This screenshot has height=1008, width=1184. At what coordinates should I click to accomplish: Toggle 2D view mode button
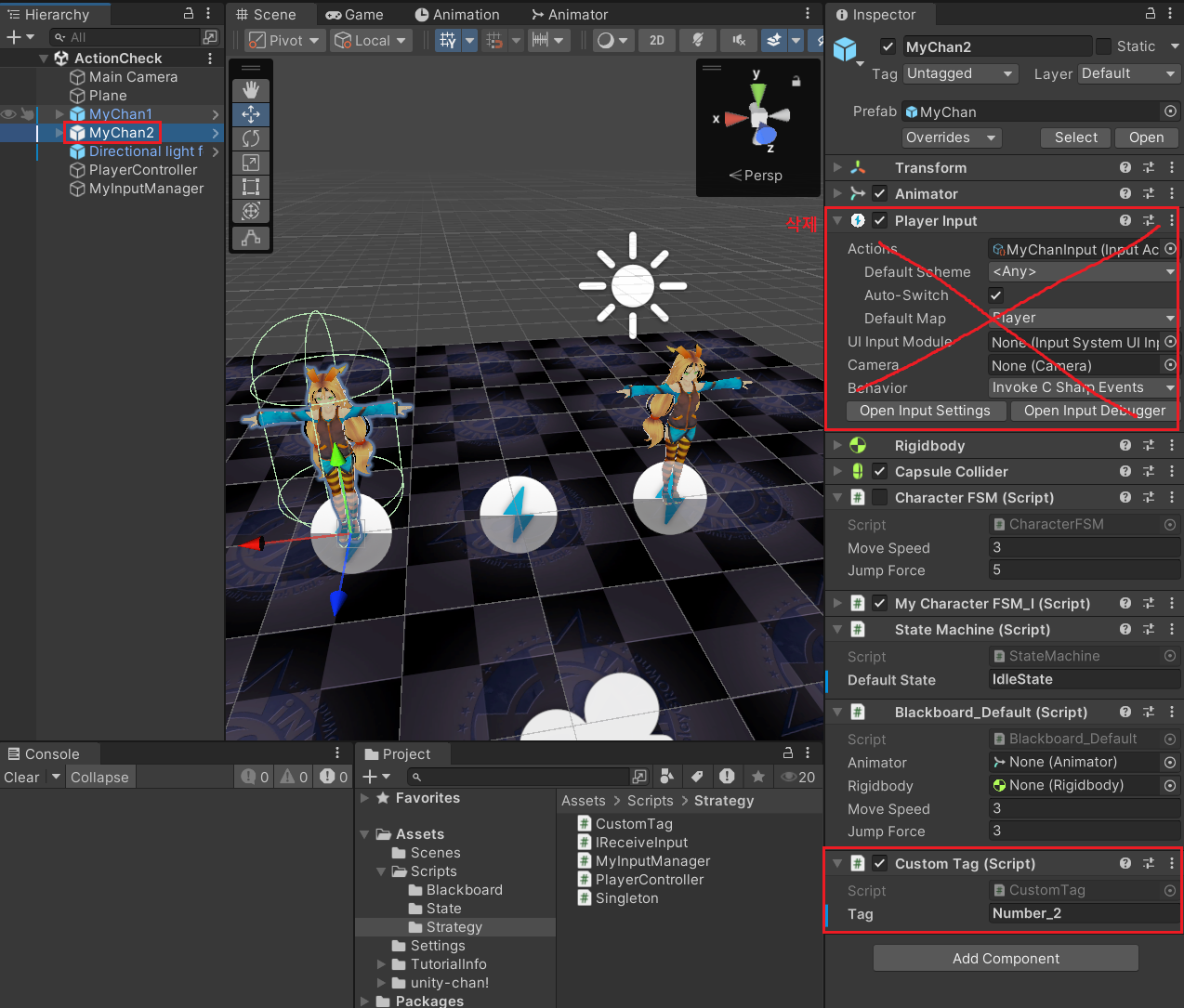[x=657, y=40]
